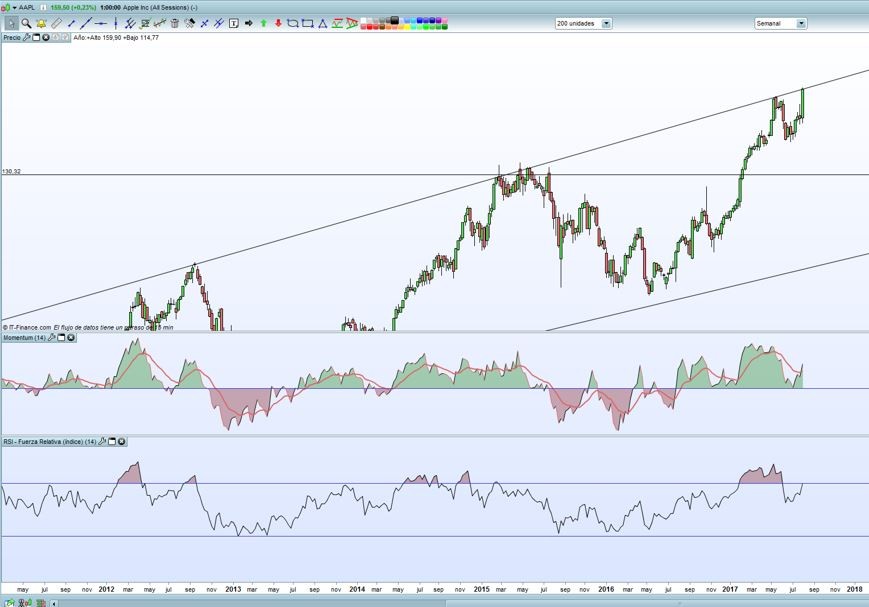Select the ruler measuring tool
The image size is (869, 607).
coord(56,23)
